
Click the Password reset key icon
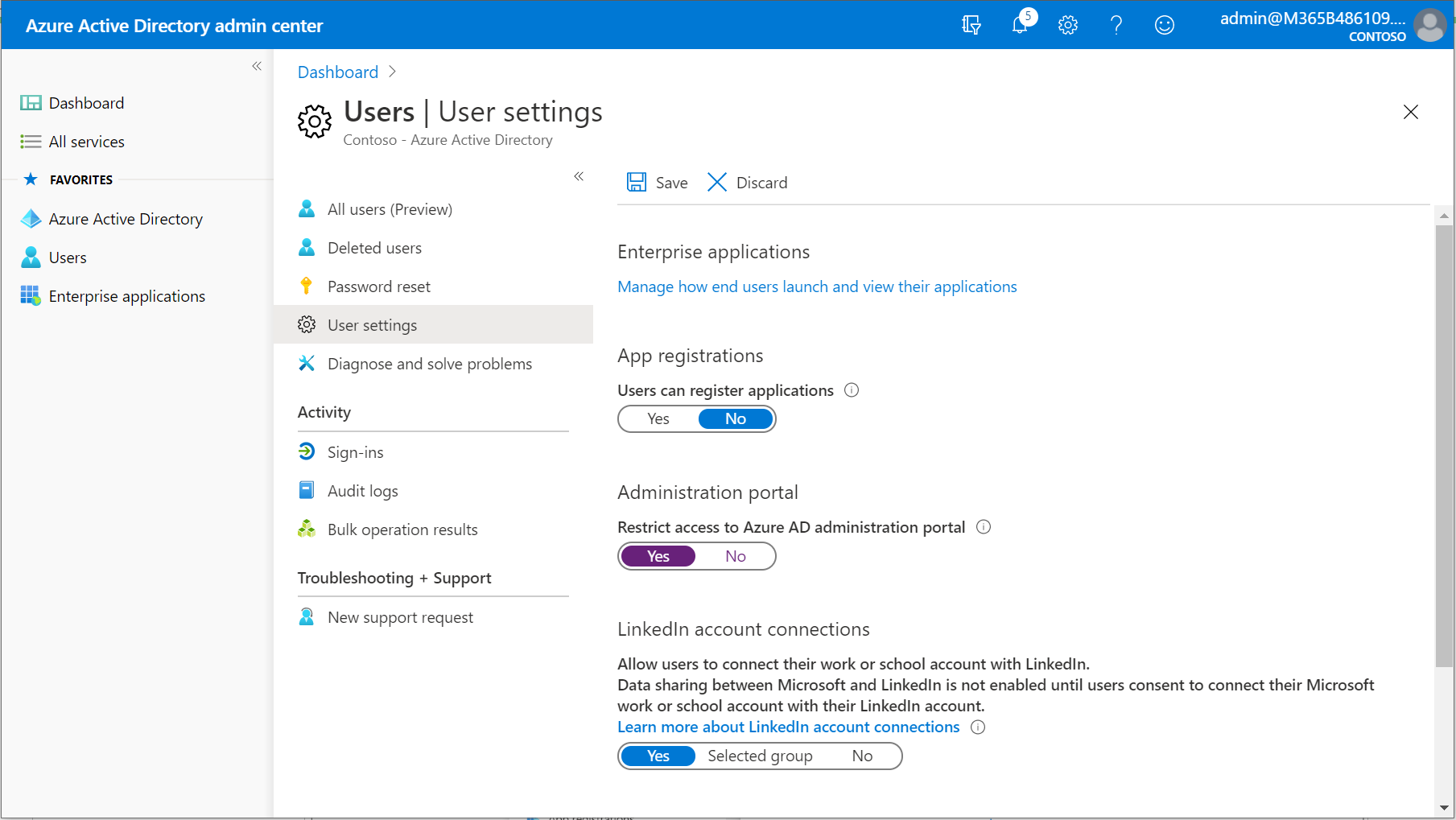[x=307, y=286]
